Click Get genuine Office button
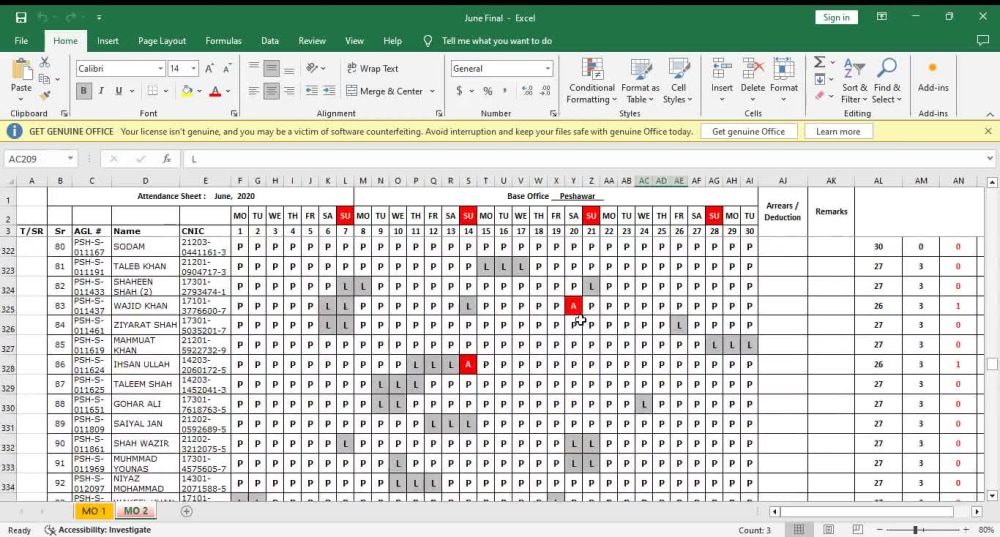1000x537 pixels. [x=748, y=131]
